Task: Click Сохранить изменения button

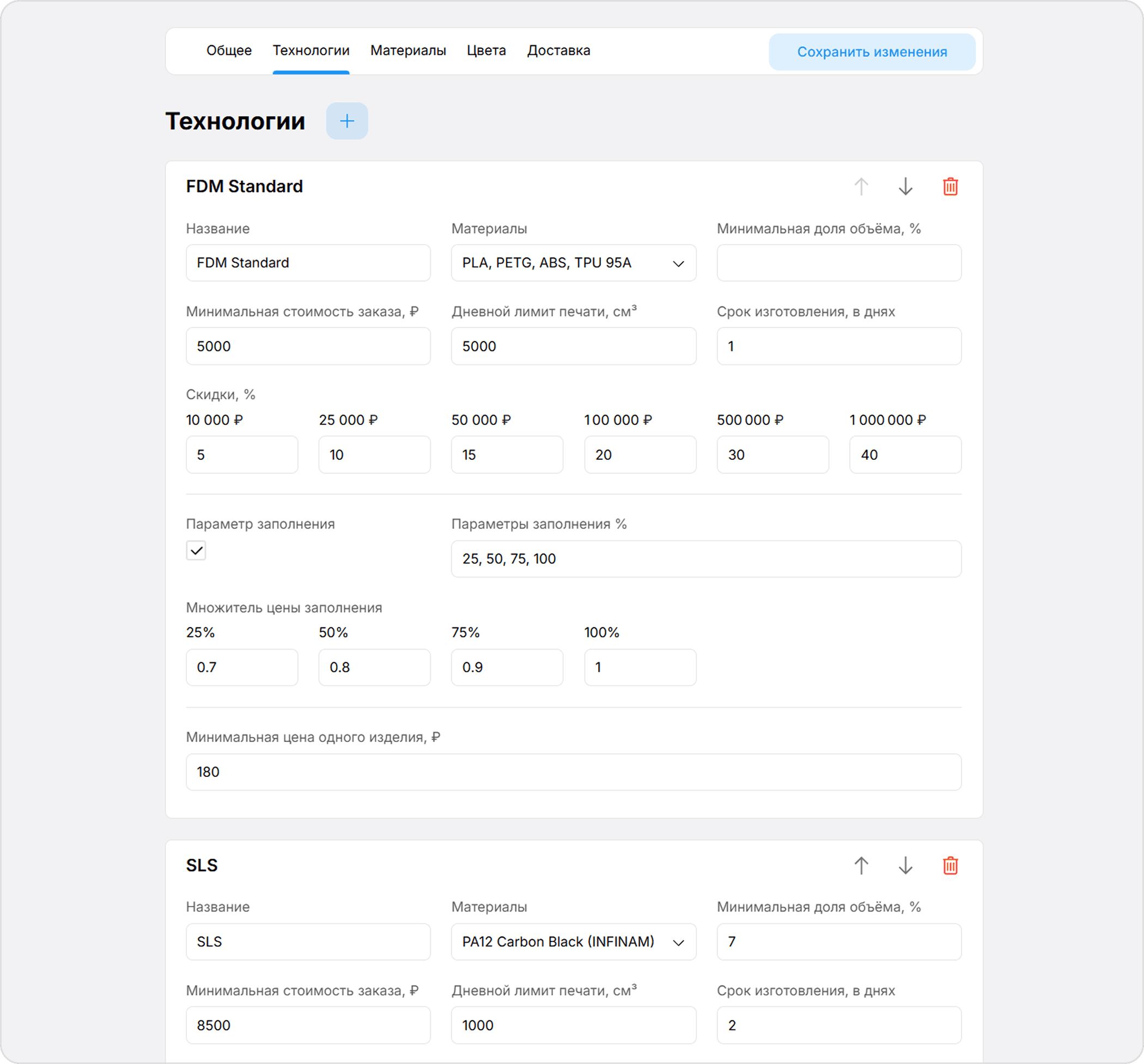Action: click(872, 52)
